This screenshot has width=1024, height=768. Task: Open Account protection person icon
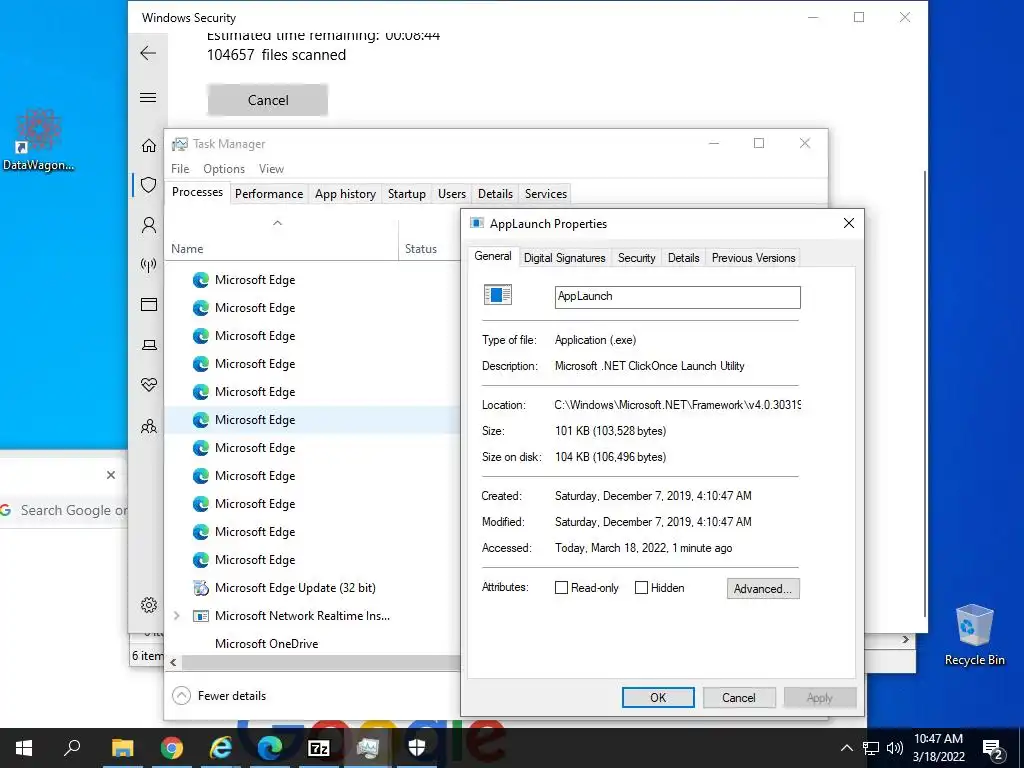coord(149,225)
